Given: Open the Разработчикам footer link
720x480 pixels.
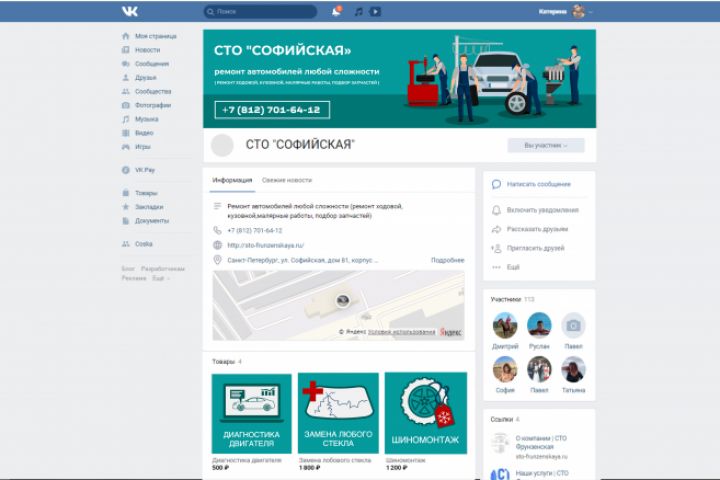Looking at the screenshot, I should click(163, 269).
